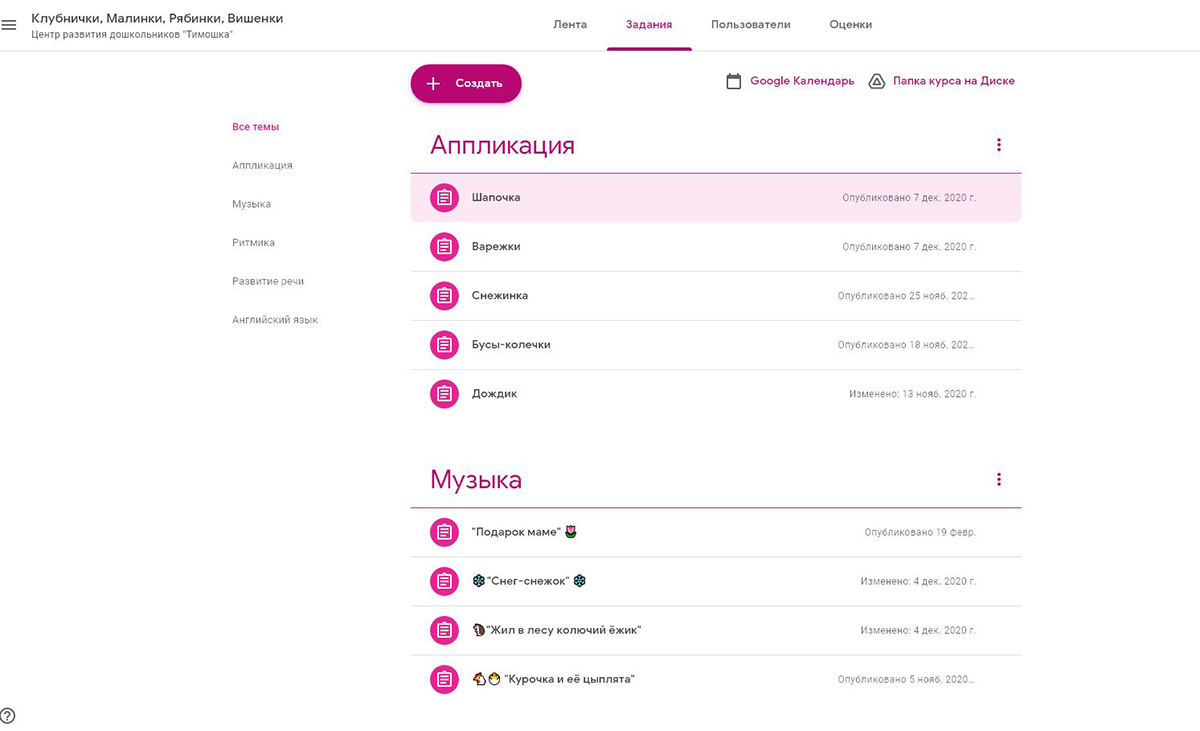1200x731 pixels.
Task: Select Английский язык topic in sidebar
Action: pos(275,320)
